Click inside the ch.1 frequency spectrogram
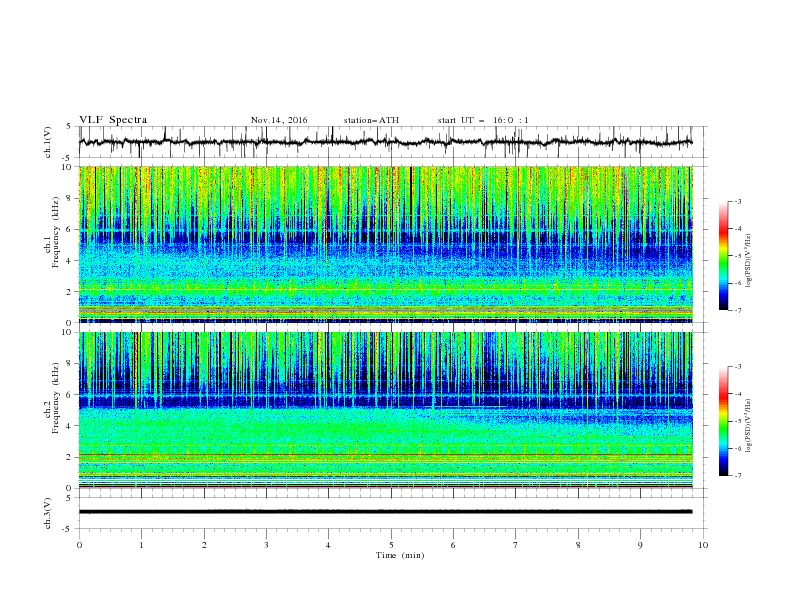The width and height of the screenshot is (792, 612). click(x=385, y=244)
